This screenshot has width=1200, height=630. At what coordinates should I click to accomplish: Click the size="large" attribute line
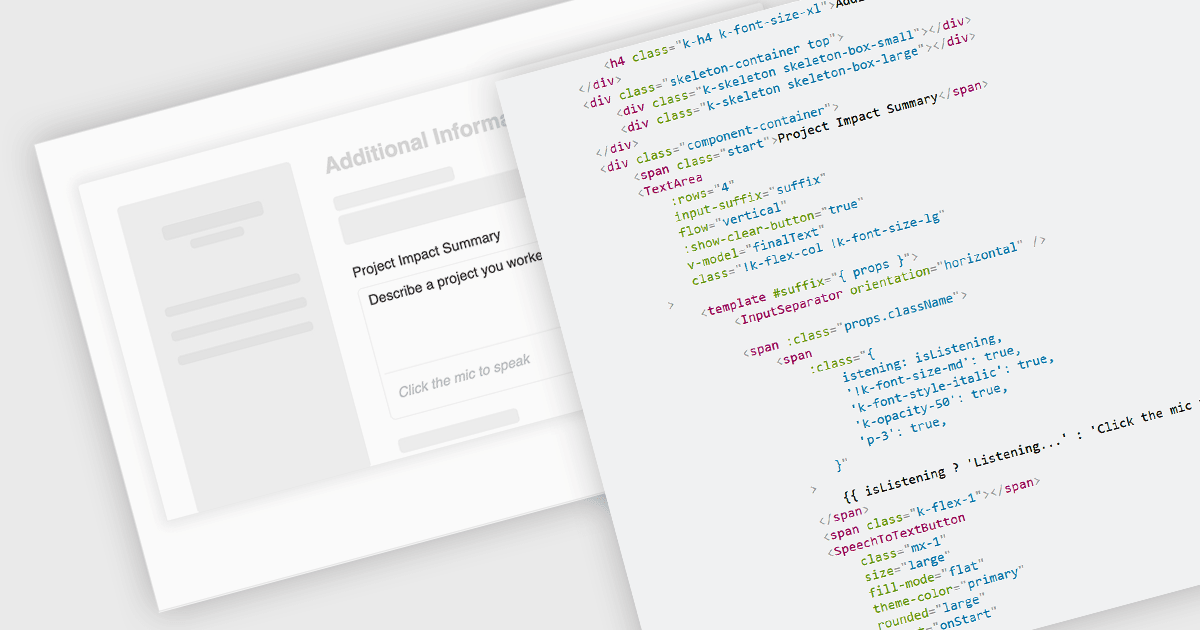[909, 567]
